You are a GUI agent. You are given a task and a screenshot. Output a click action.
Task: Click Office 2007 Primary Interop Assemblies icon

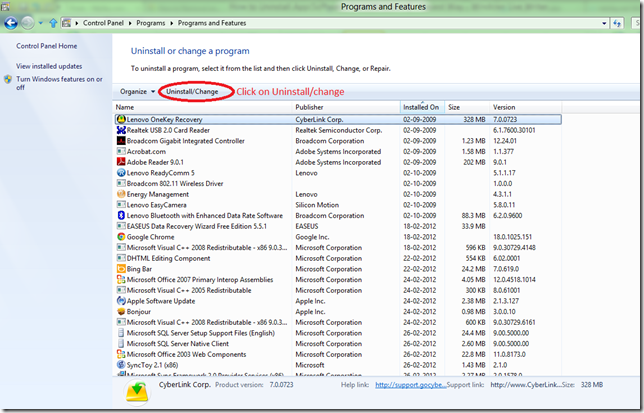[121, 280]
